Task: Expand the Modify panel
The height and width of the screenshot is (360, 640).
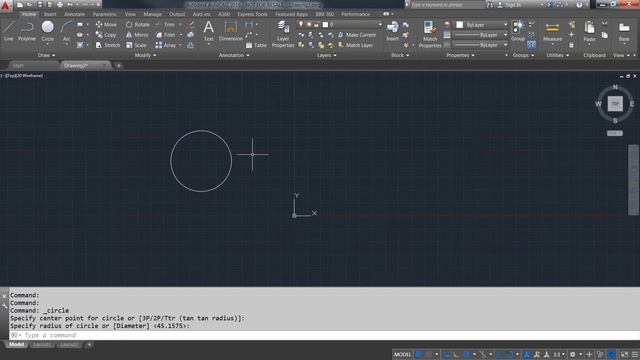Action: point(145,55)
